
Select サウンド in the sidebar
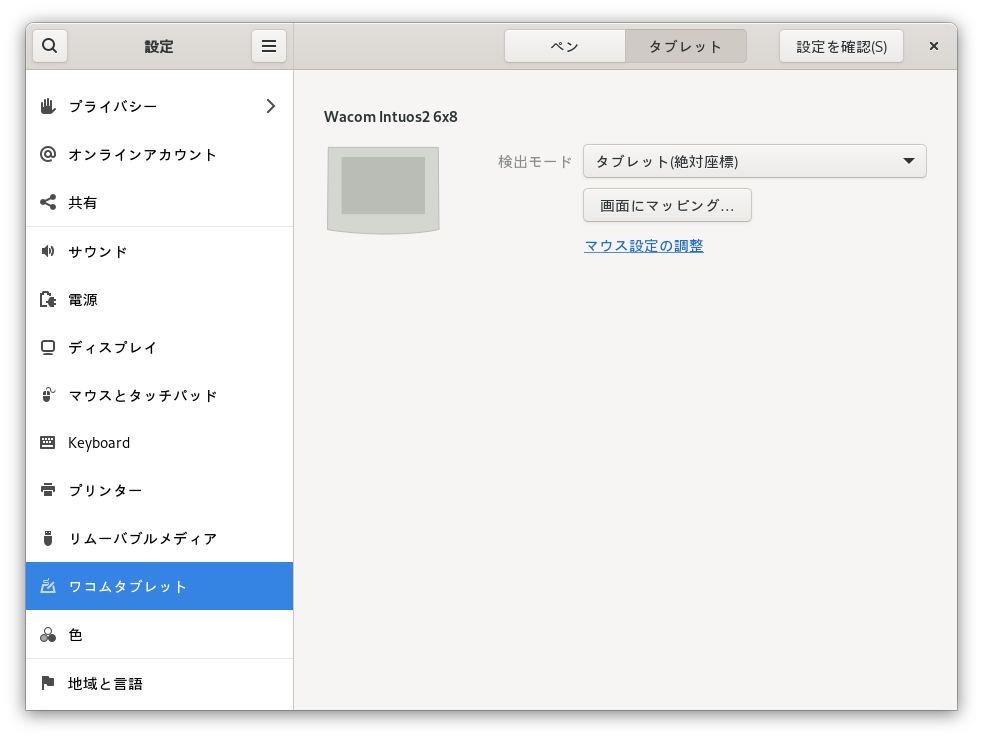[159, 251]
